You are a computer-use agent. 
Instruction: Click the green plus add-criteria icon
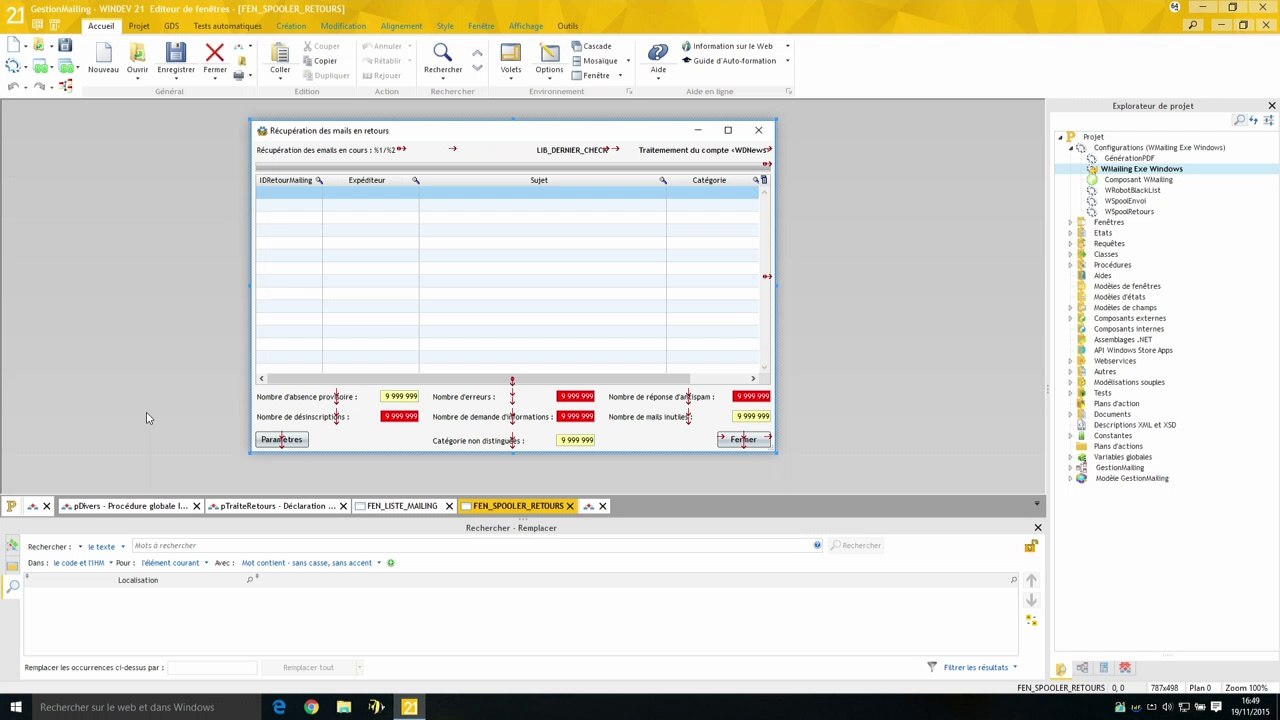390,563
